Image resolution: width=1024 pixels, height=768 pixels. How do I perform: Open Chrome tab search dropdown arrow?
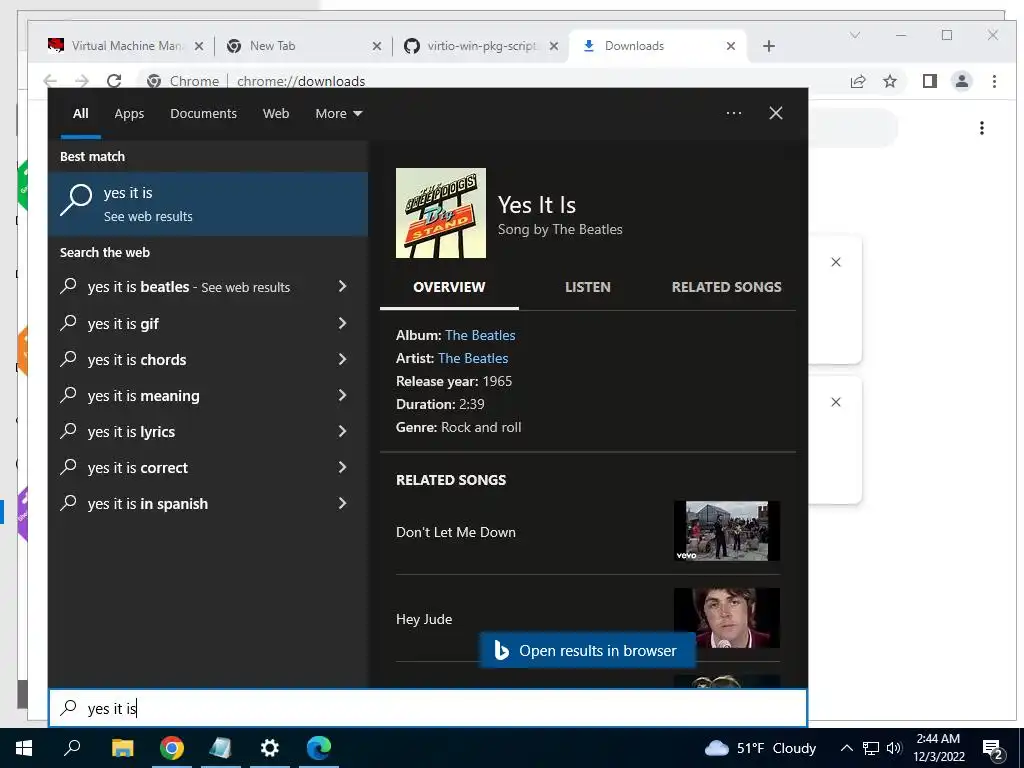(854, 35)
